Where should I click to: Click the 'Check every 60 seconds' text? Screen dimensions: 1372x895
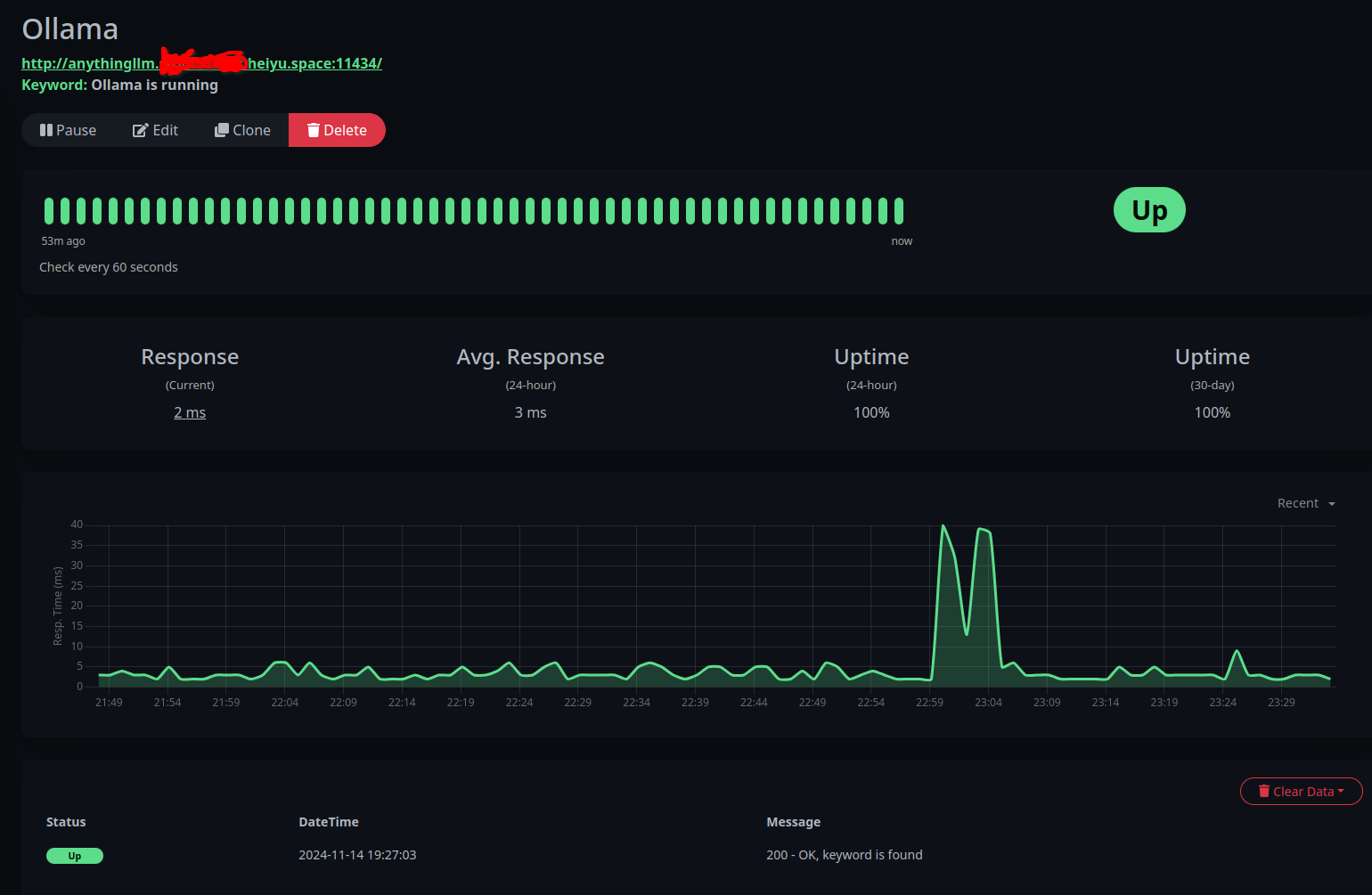[109, 267]
